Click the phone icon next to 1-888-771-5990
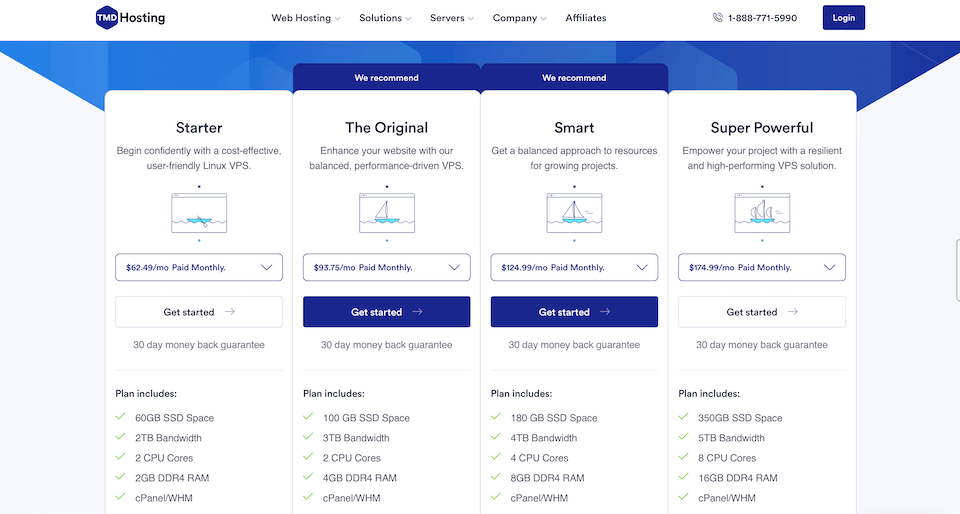This screenshot has height=514, width=960. click(718, 18)
